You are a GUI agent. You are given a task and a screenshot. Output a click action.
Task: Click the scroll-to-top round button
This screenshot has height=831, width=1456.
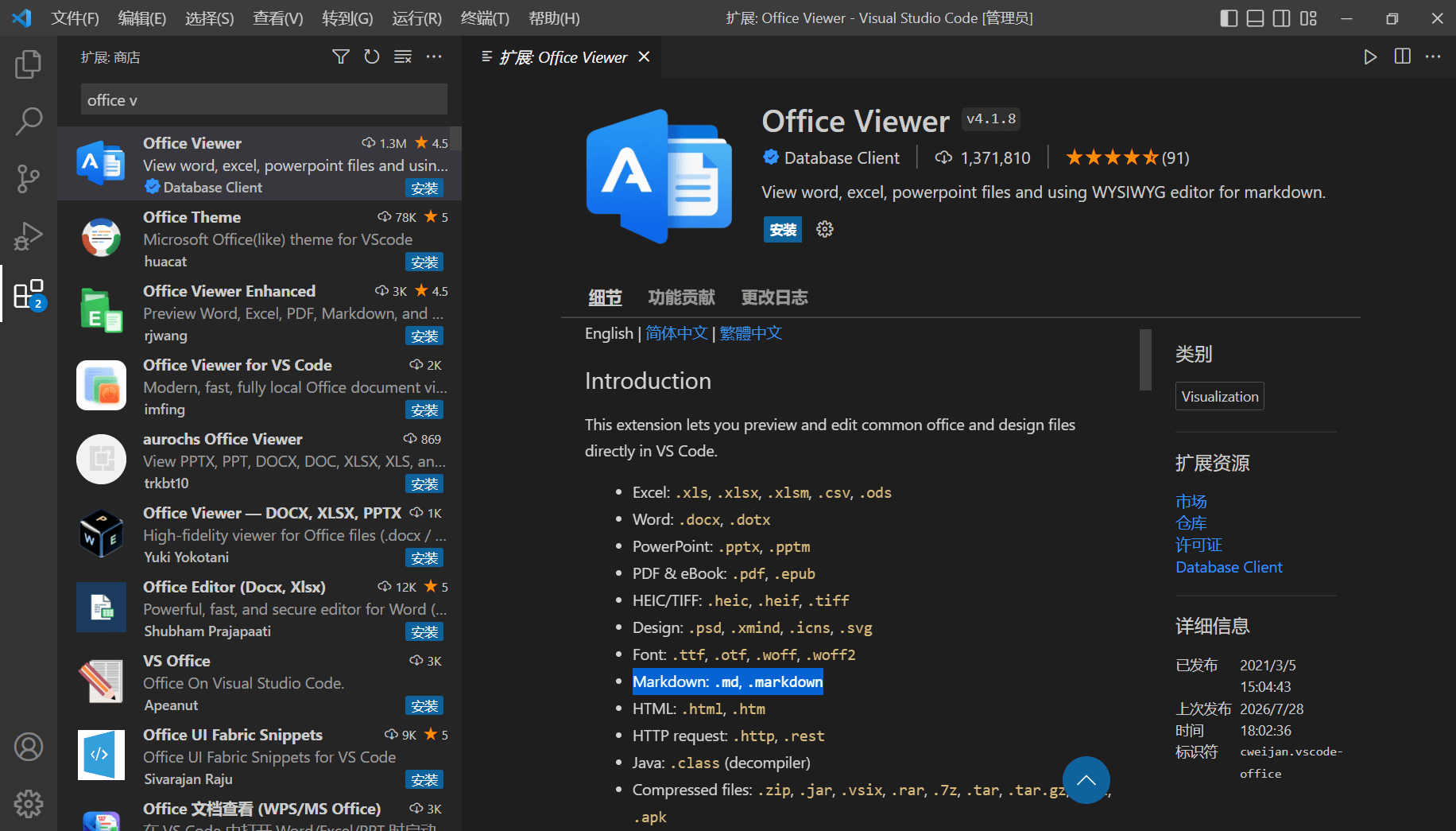pyautogui.click(x=1086, y=780)
